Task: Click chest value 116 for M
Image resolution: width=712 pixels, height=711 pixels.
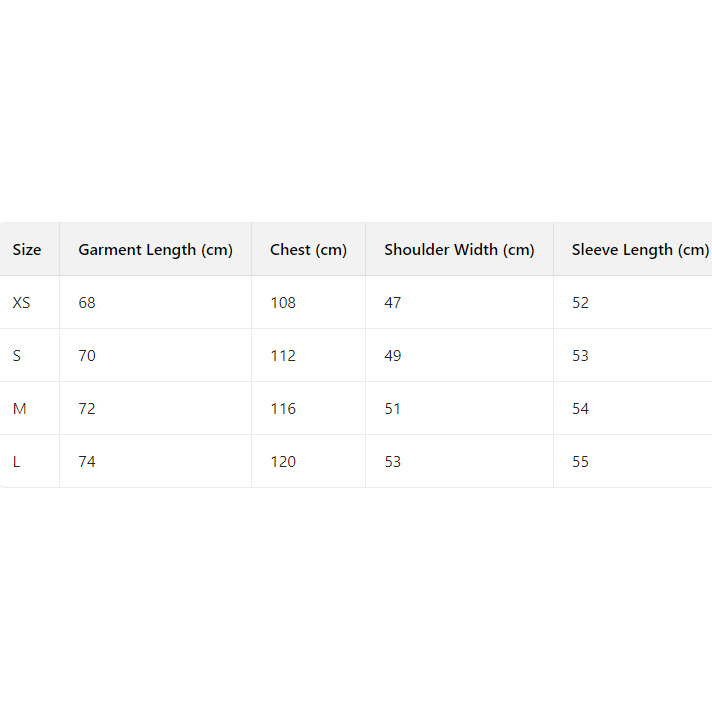Action: 283,409
